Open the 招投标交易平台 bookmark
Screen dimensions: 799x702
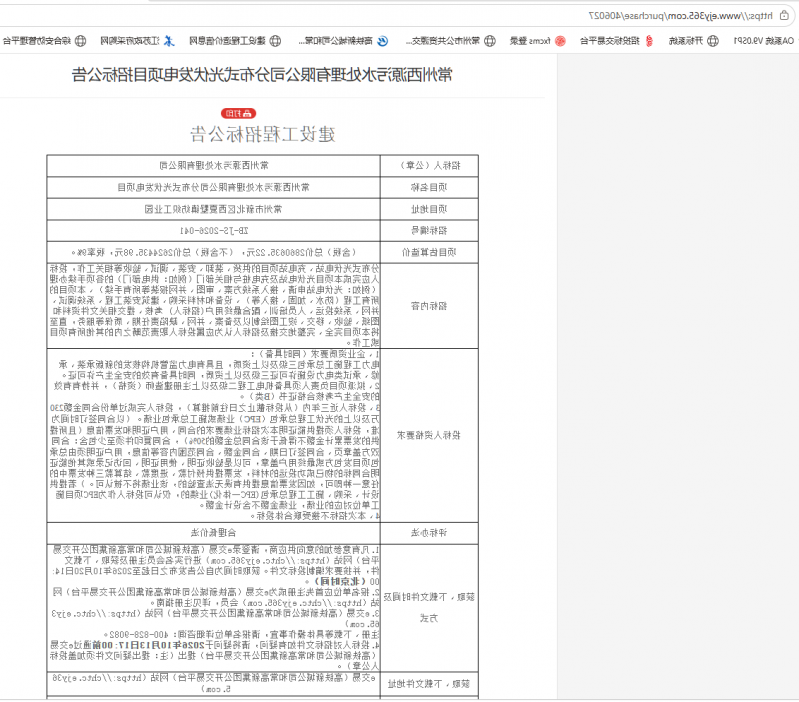pyautogui.click(x=617, y=41)
